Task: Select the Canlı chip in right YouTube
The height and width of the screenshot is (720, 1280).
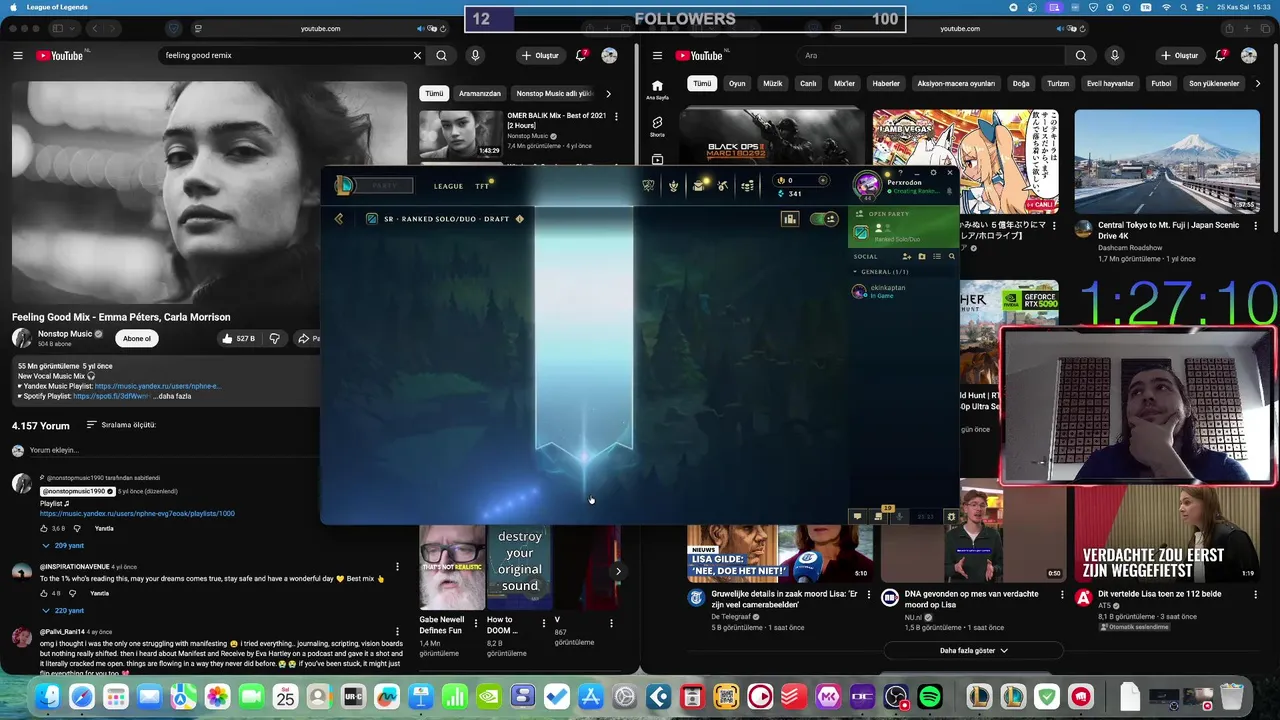Action: point(808,84)
